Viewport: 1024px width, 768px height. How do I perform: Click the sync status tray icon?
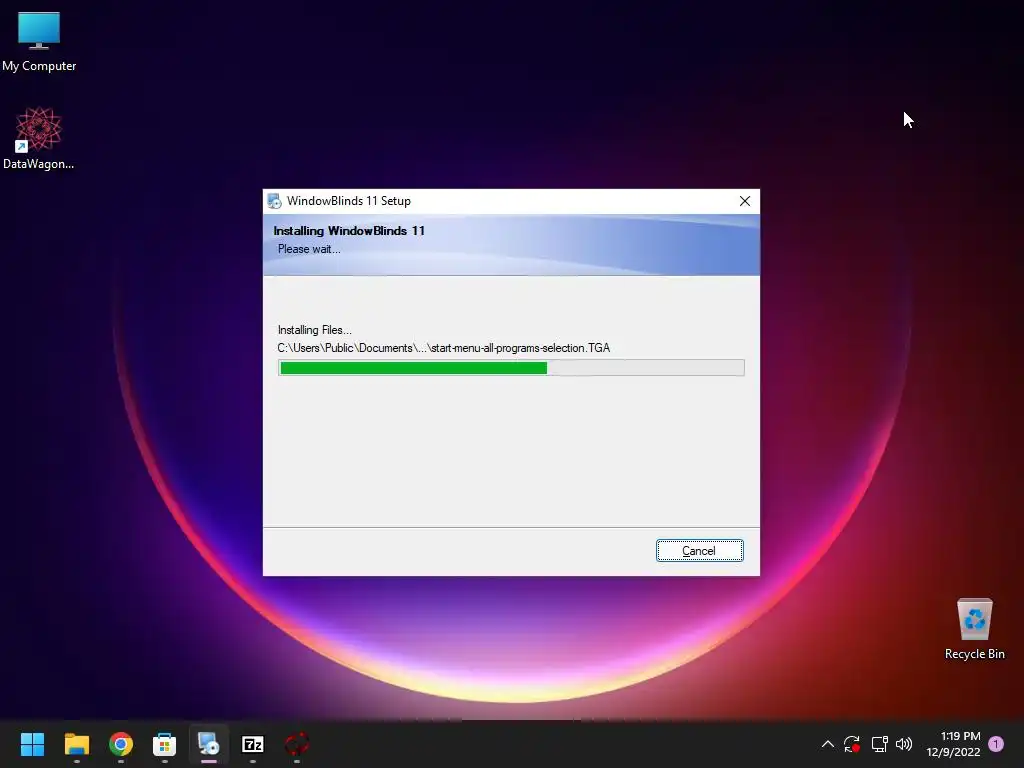click(852, 744)
